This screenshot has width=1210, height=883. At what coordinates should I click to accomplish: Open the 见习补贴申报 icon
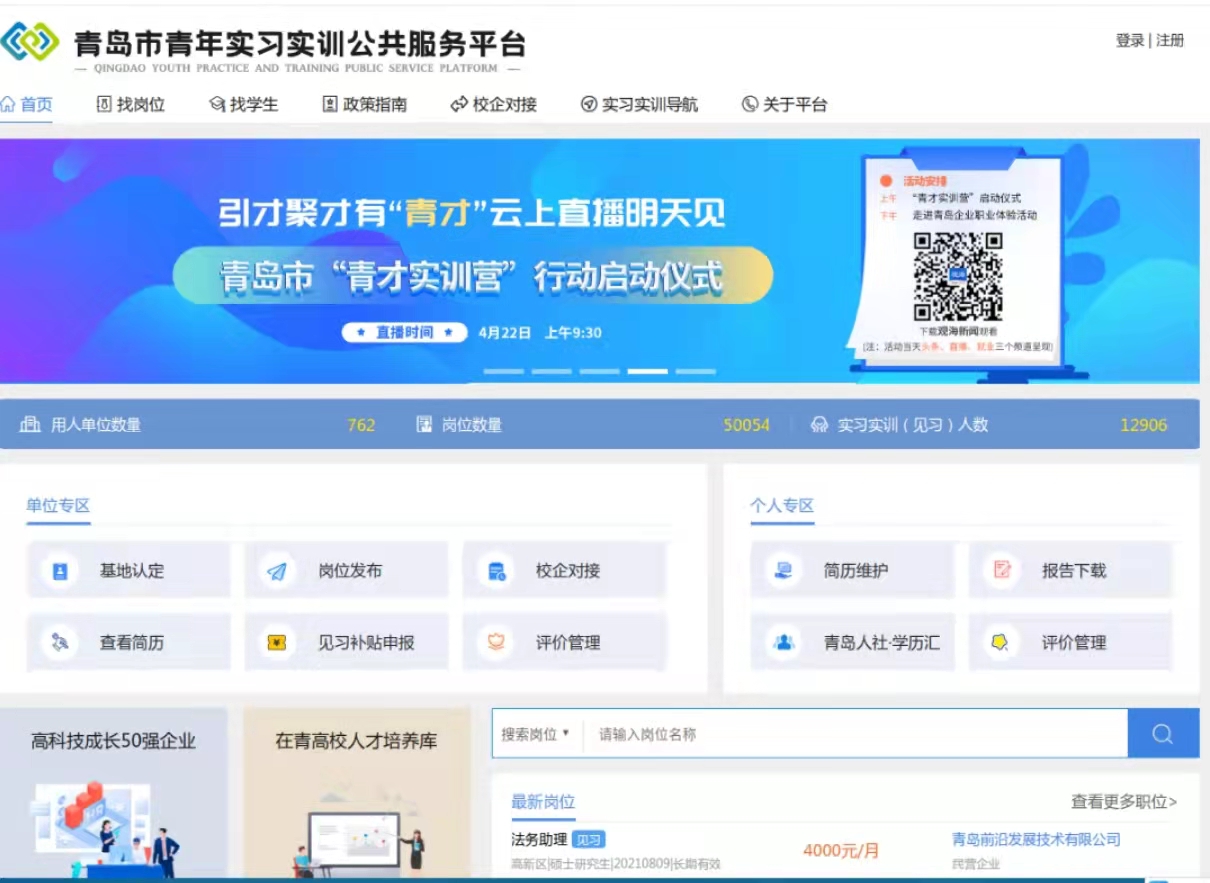point(278,643)
